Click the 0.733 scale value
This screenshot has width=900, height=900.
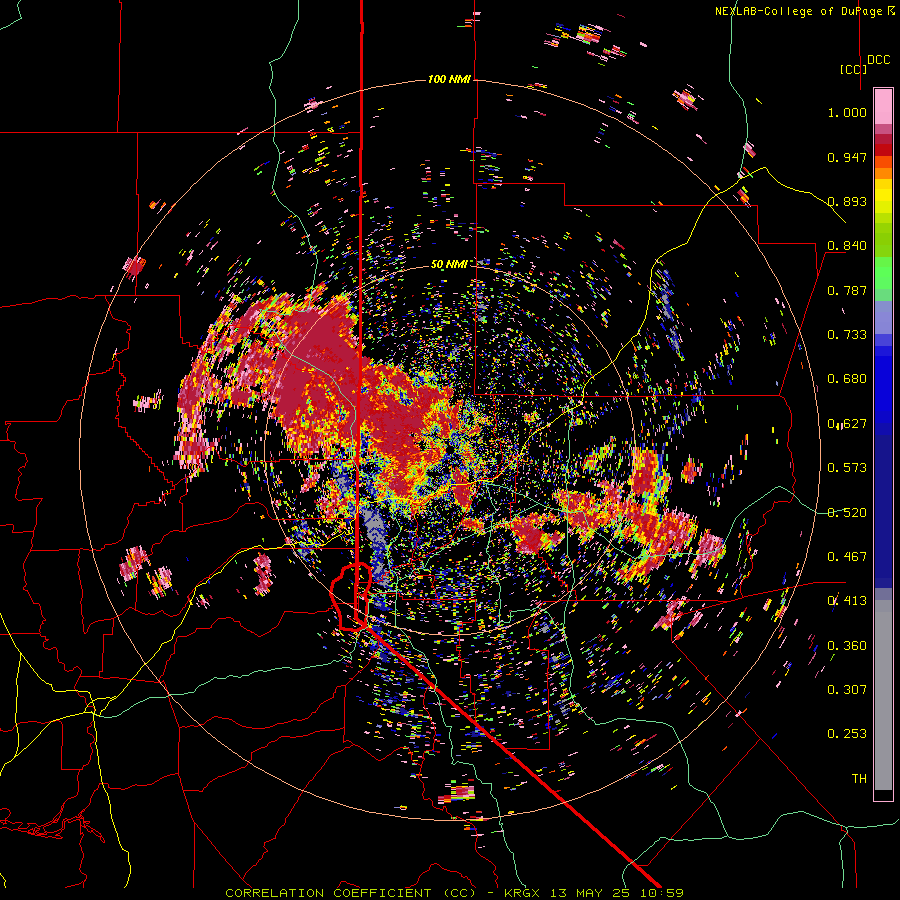[847, 335]
